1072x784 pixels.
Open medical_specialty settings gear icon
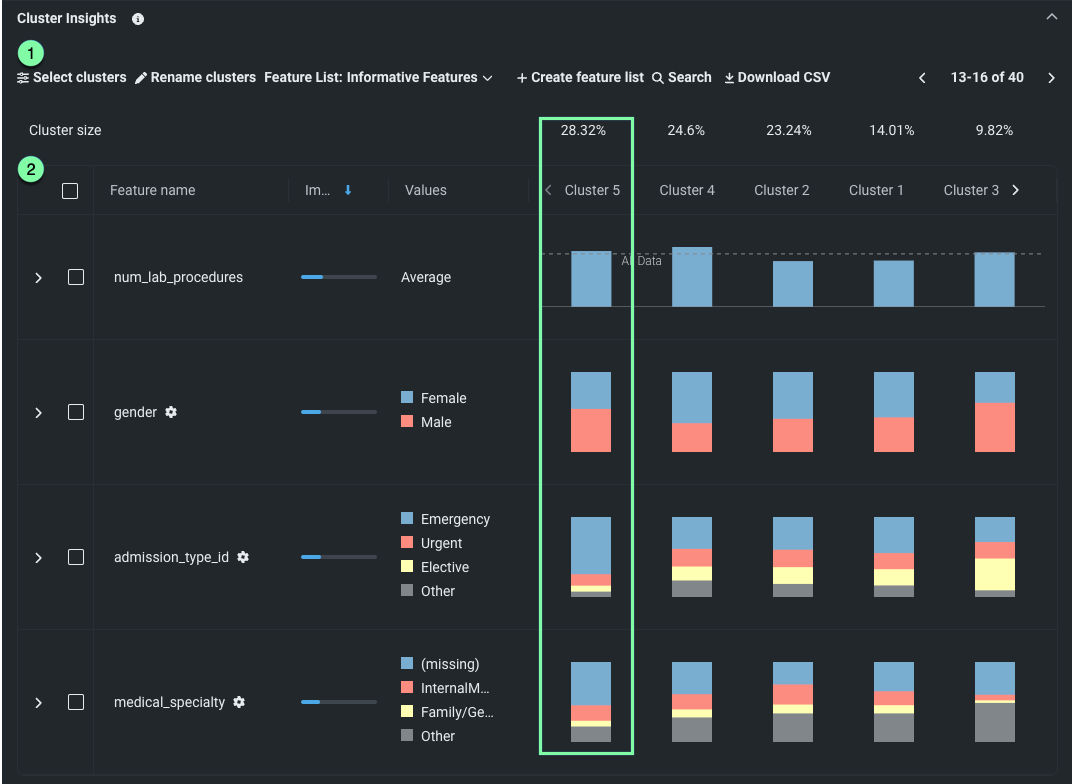(x=239, y=702)
